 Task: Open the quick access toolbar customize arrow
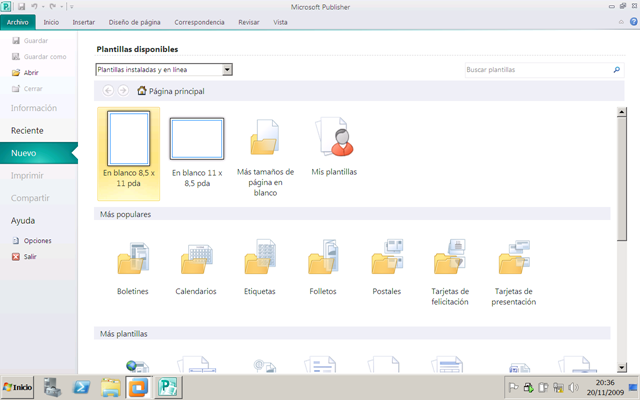pyautogui.click(x=71, y=7)
